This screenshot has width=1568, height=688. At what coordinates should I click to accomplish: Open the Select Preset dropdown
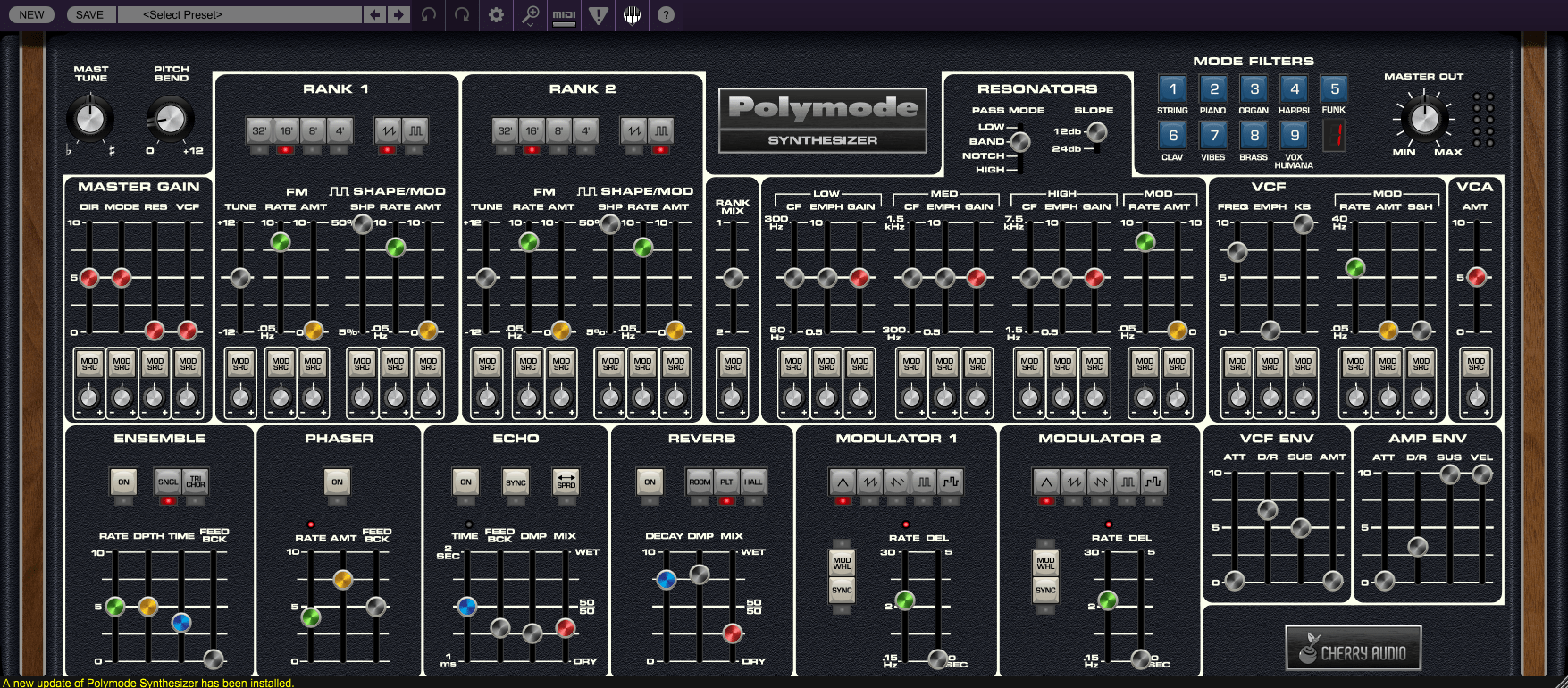[x=239, y=14]
